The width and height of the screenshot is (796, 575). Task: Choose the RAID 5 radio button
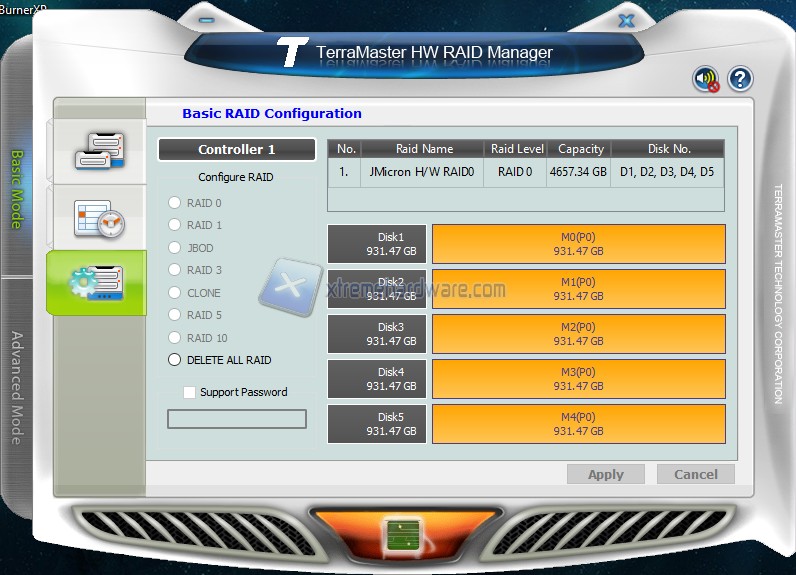pos(175,315)
